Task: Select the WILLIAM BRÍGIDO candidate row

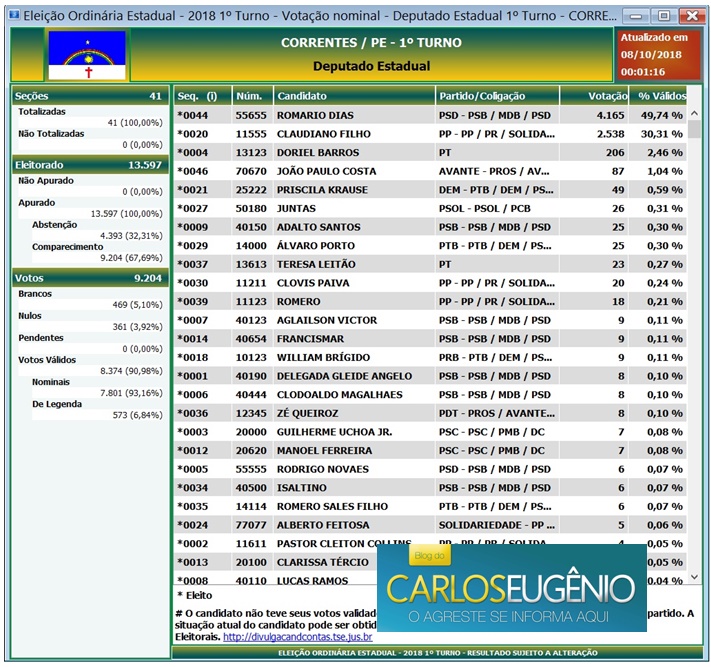Action: coord(430,357)
